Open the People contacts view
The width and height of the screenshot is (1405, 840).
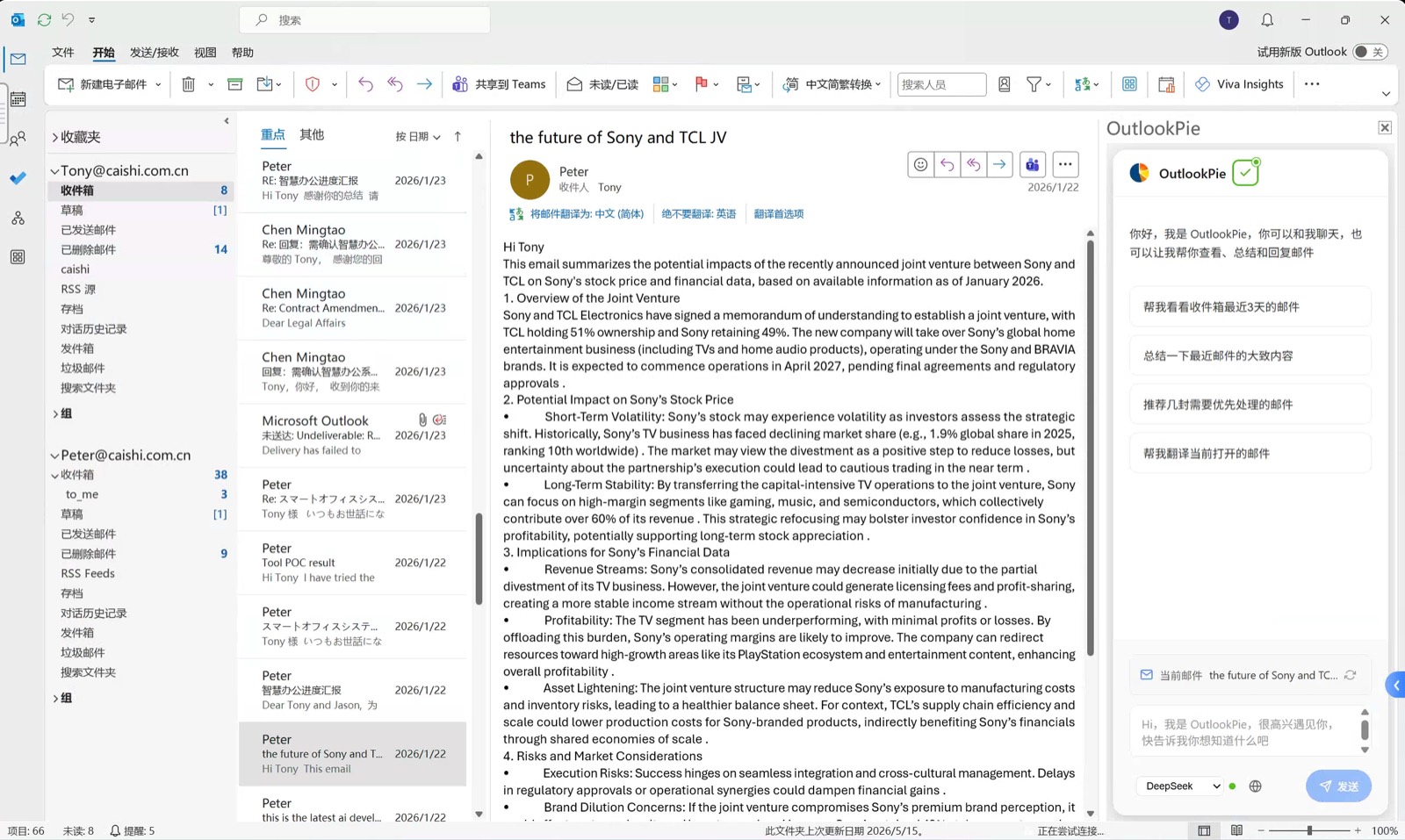pyautogui.click(x=18, y=139)
